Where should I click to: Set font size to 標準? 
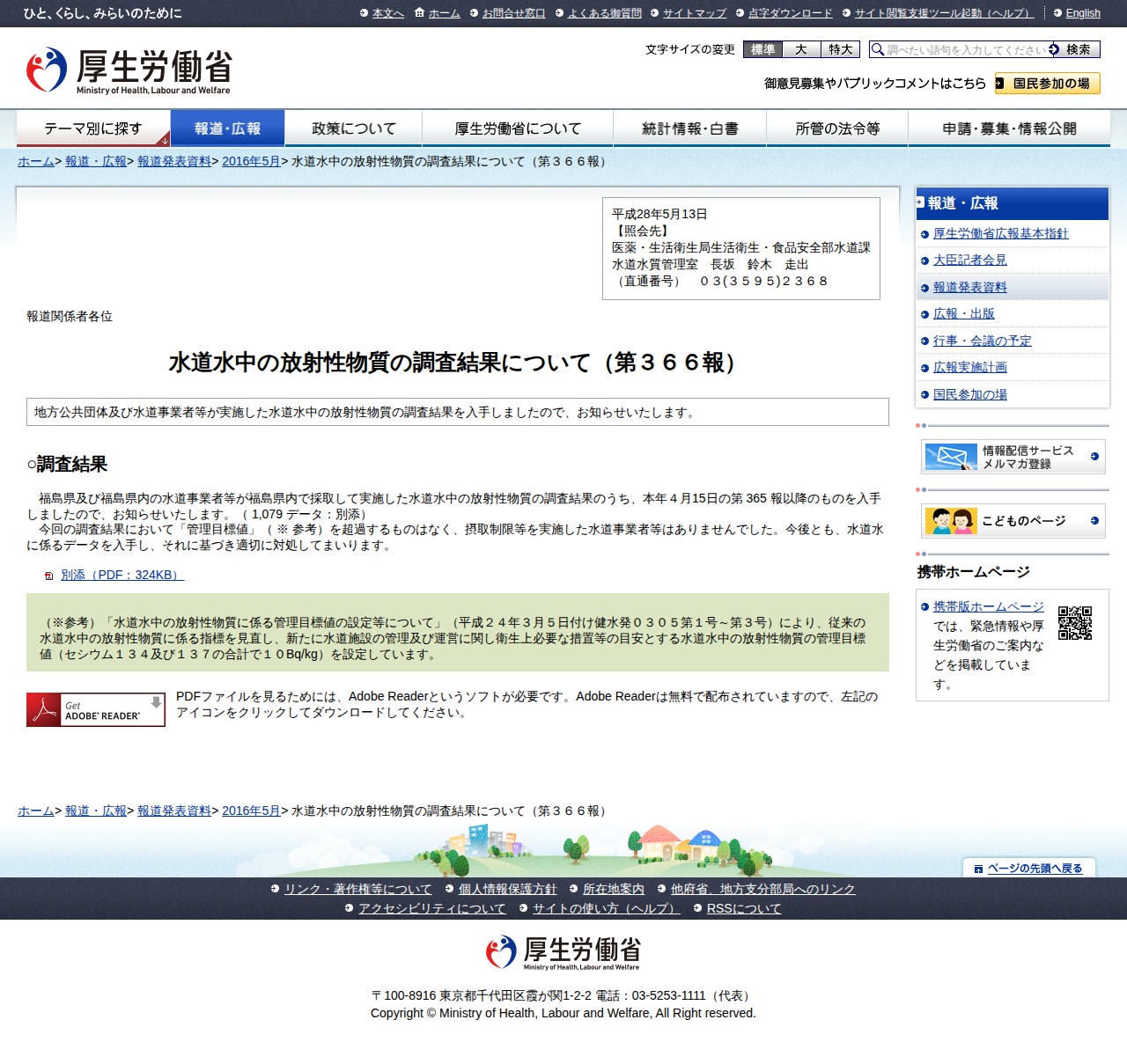[x=763, y=49]
